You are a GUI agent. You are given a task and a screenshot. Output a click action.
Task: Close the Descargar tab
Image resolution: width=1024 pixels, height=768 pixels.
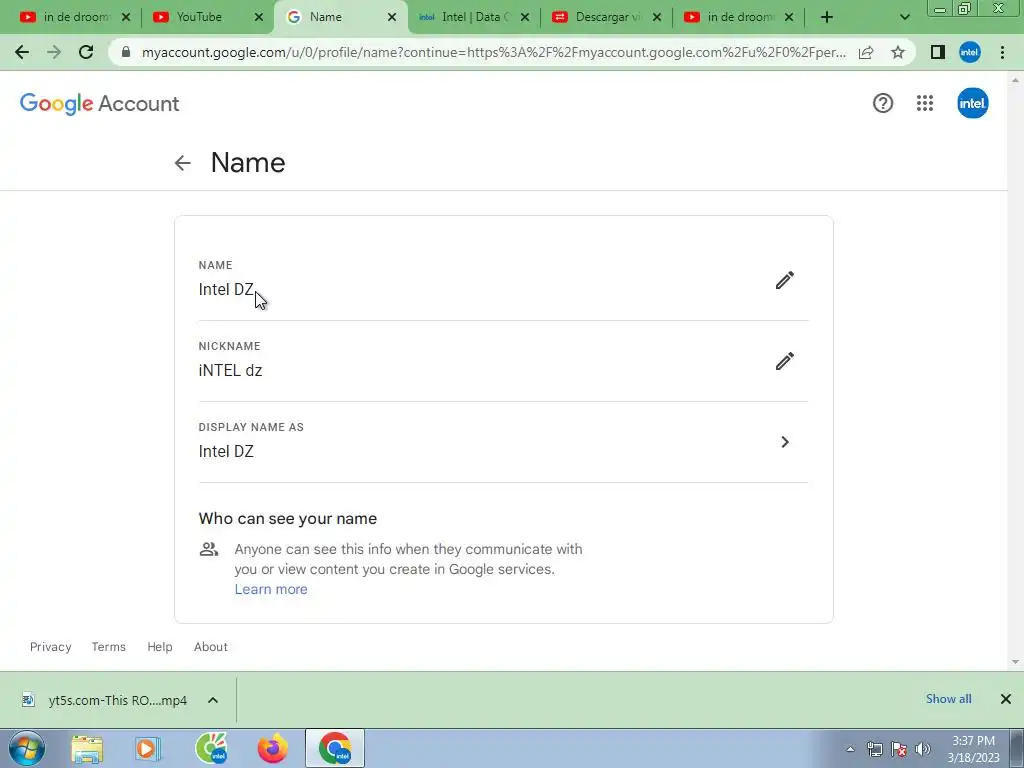click(x=657, y=17)
